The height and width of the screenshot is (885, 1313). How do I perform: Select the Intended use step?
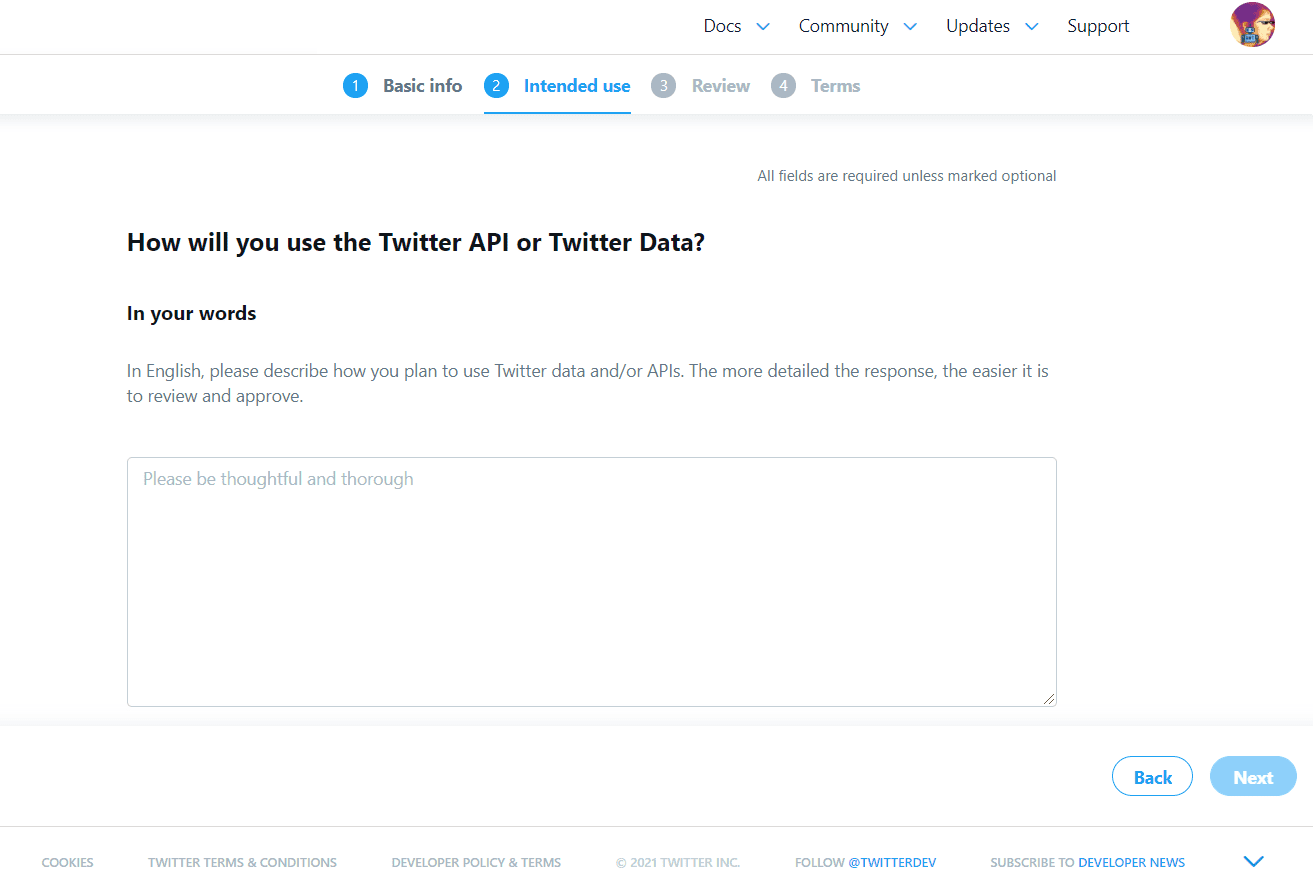pyautogui.click(x=577, y=86)
